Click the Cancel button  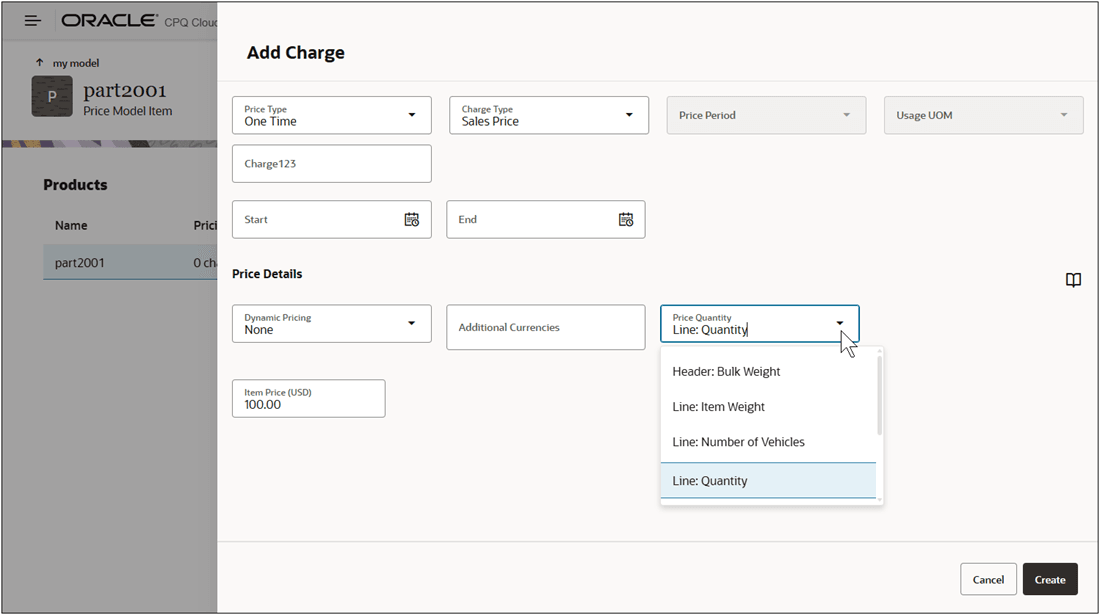(988, 579)
